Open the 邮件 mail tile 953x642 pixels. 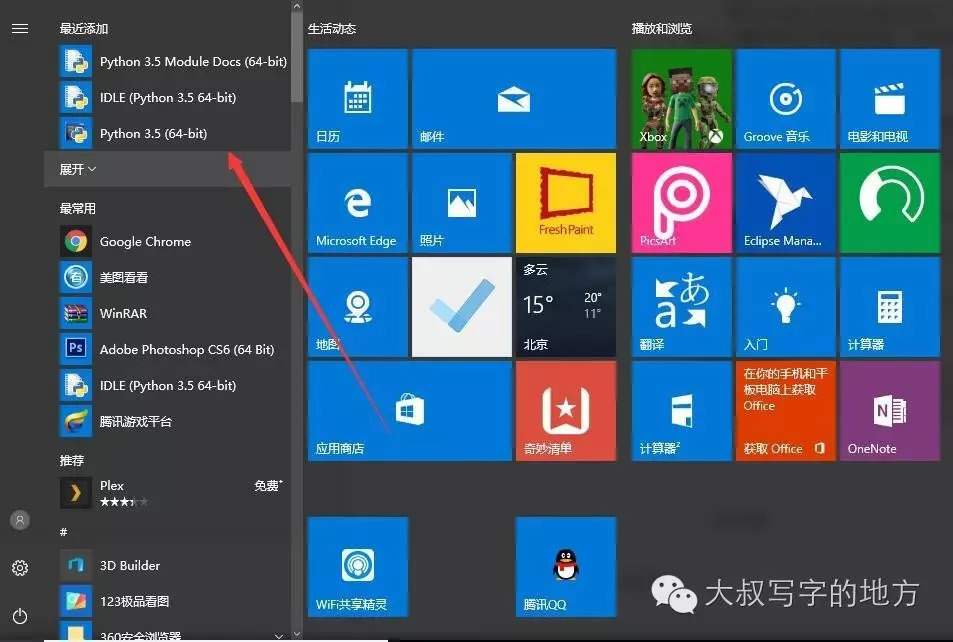514,99
